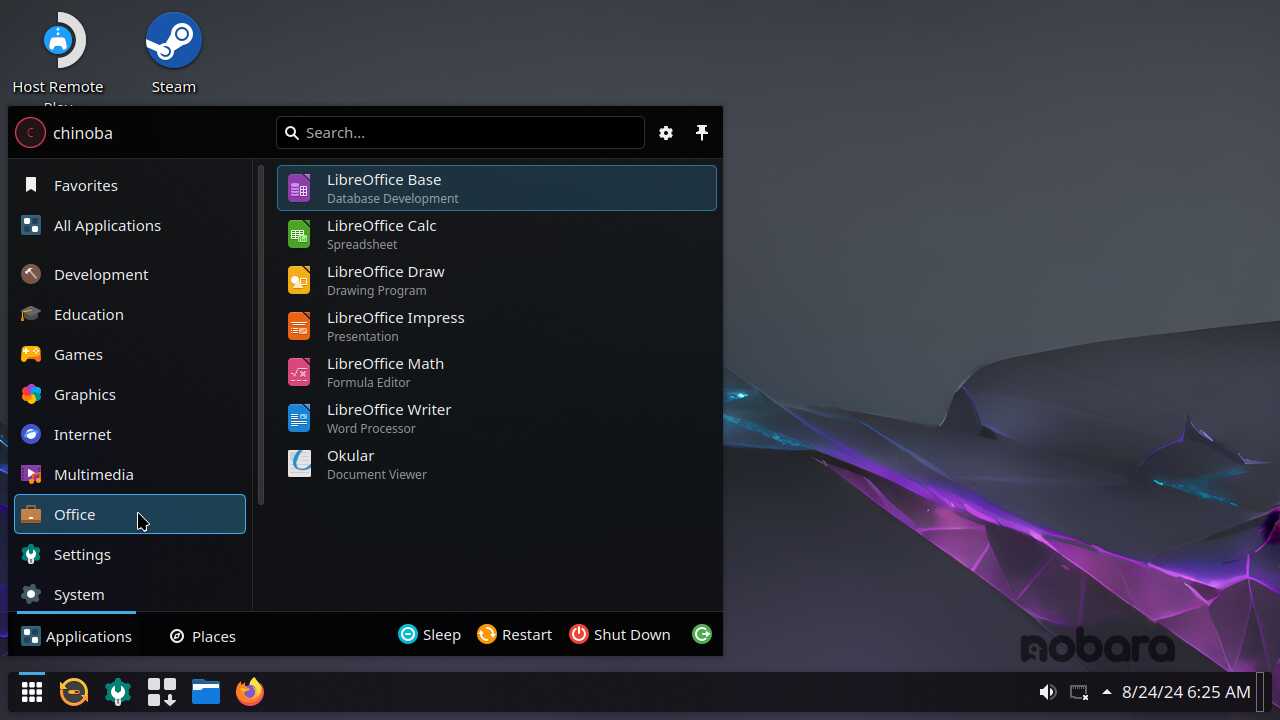Launch LibreOffice Base from the Office list
The width and height of the screenshot is (1280, 720).
[x=496, y=188]
